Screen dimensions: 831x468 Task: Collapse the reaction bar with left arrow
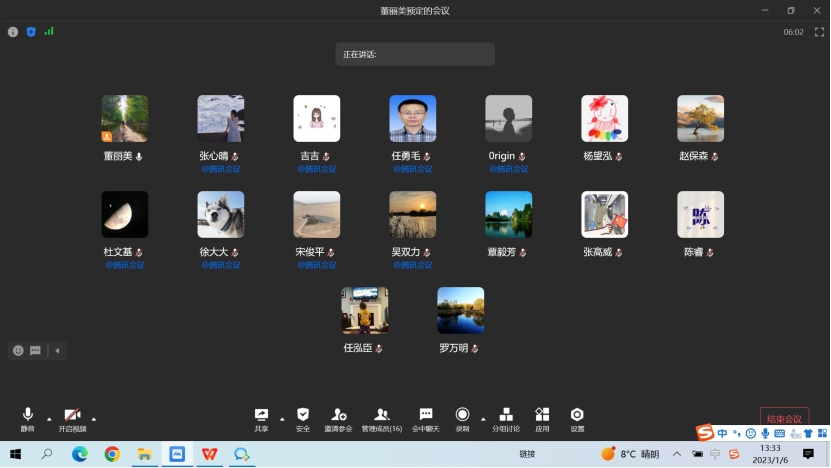tap(57, 351)
